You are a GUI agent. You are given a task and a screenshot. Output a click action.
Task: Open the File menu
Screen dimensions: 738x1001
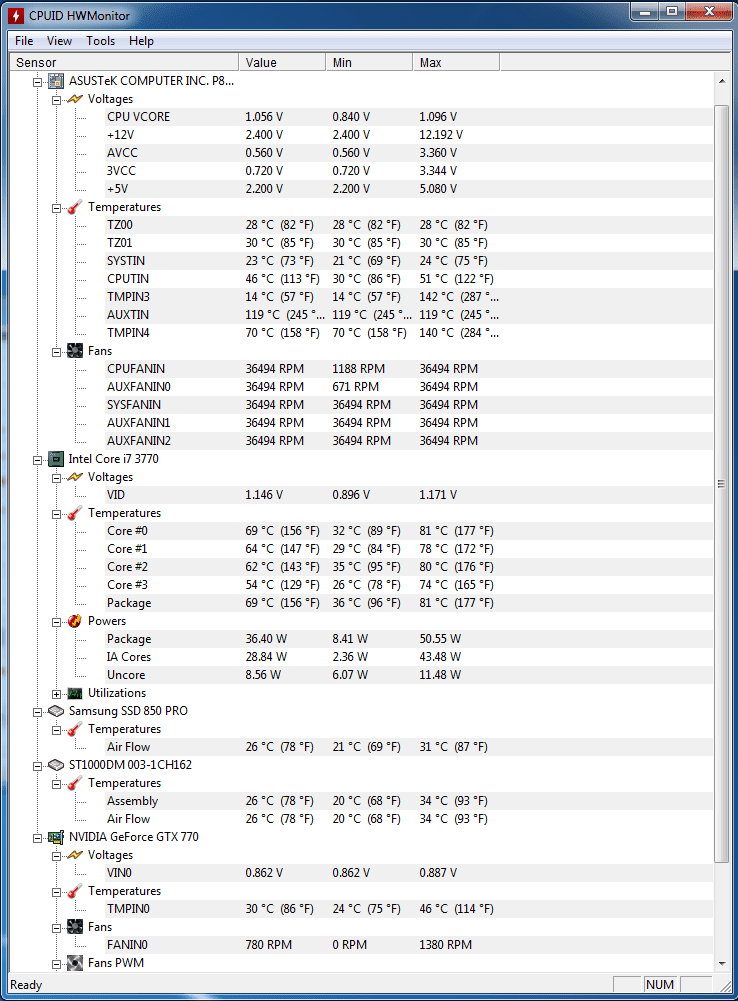pos(24,41)
